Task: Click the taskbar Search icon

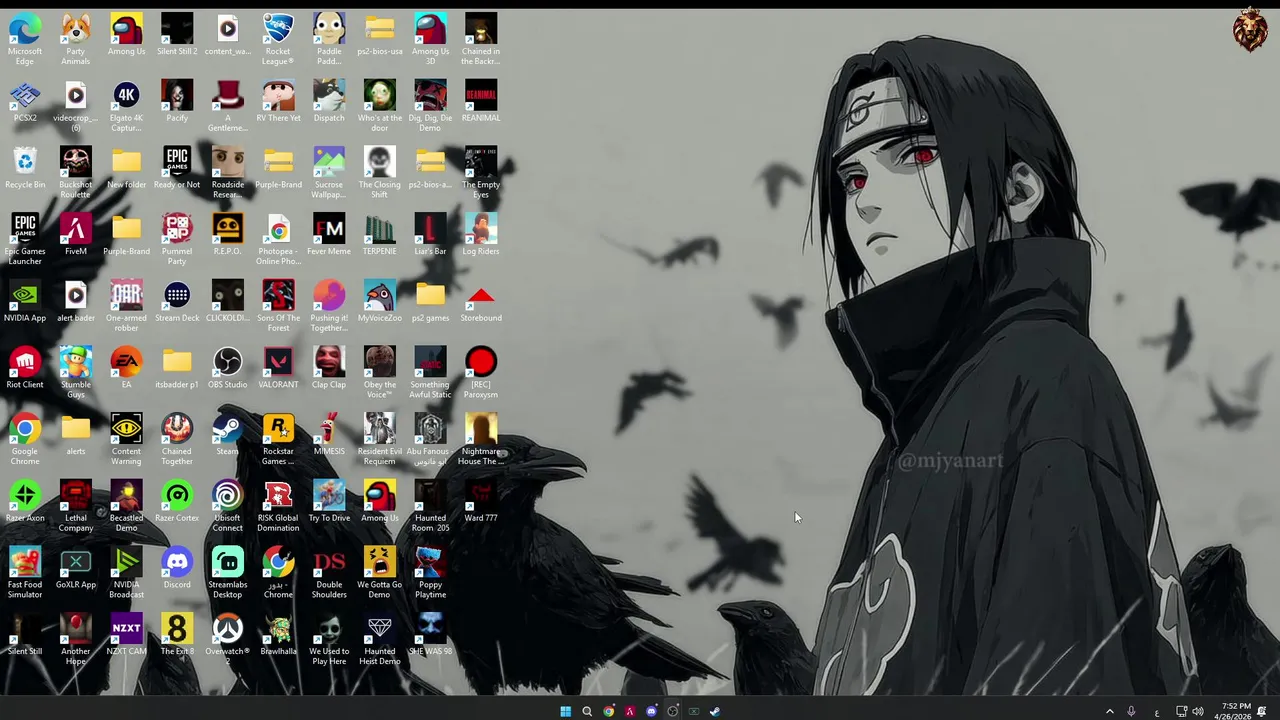Action: point(587,711)
